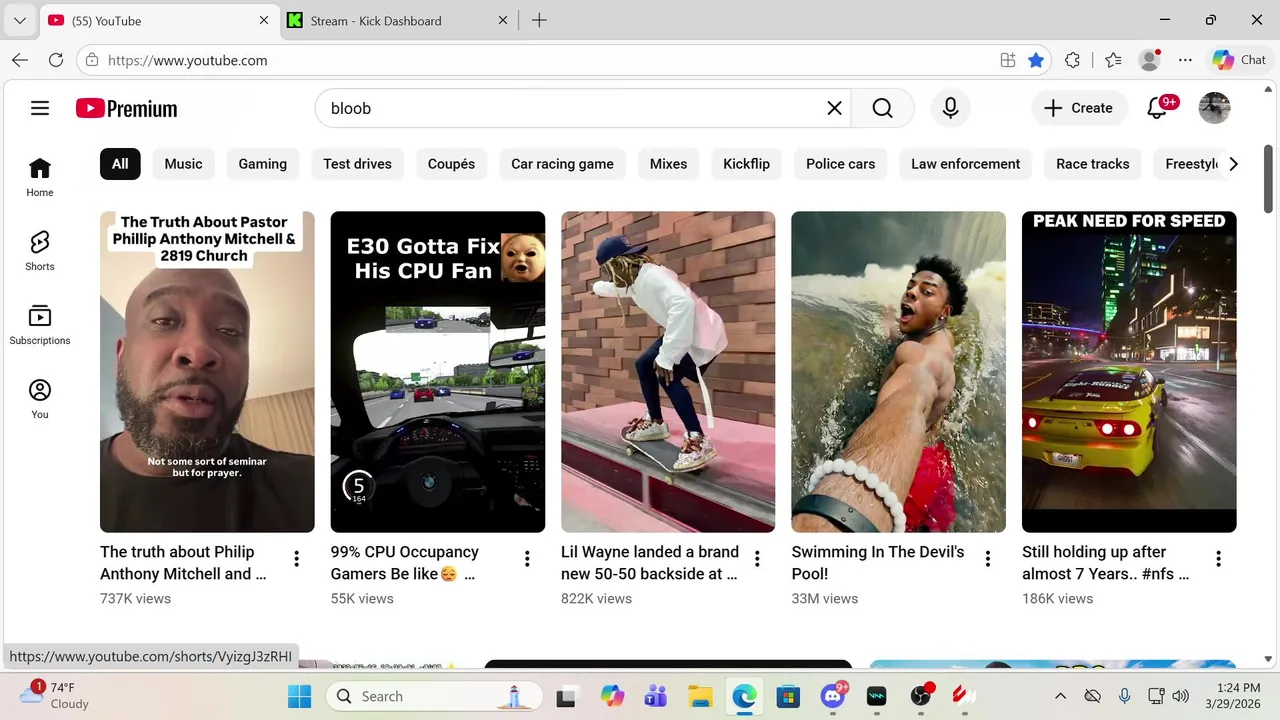
Task: Select the Mixes filter chip
Action: click(668, 164)
